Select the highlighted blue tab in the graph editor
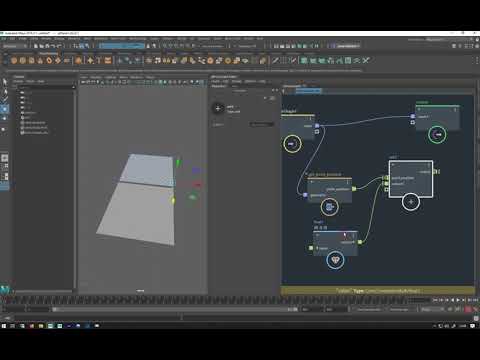 click(308, 90)
